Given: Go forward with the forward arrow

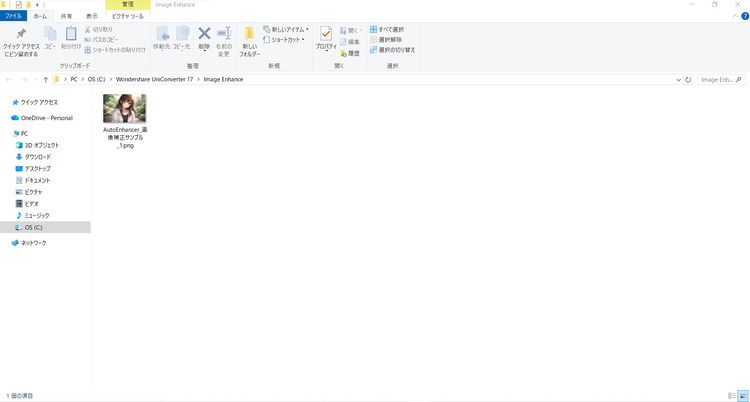Looking at the screenshot, I should (x=24, y=80).
